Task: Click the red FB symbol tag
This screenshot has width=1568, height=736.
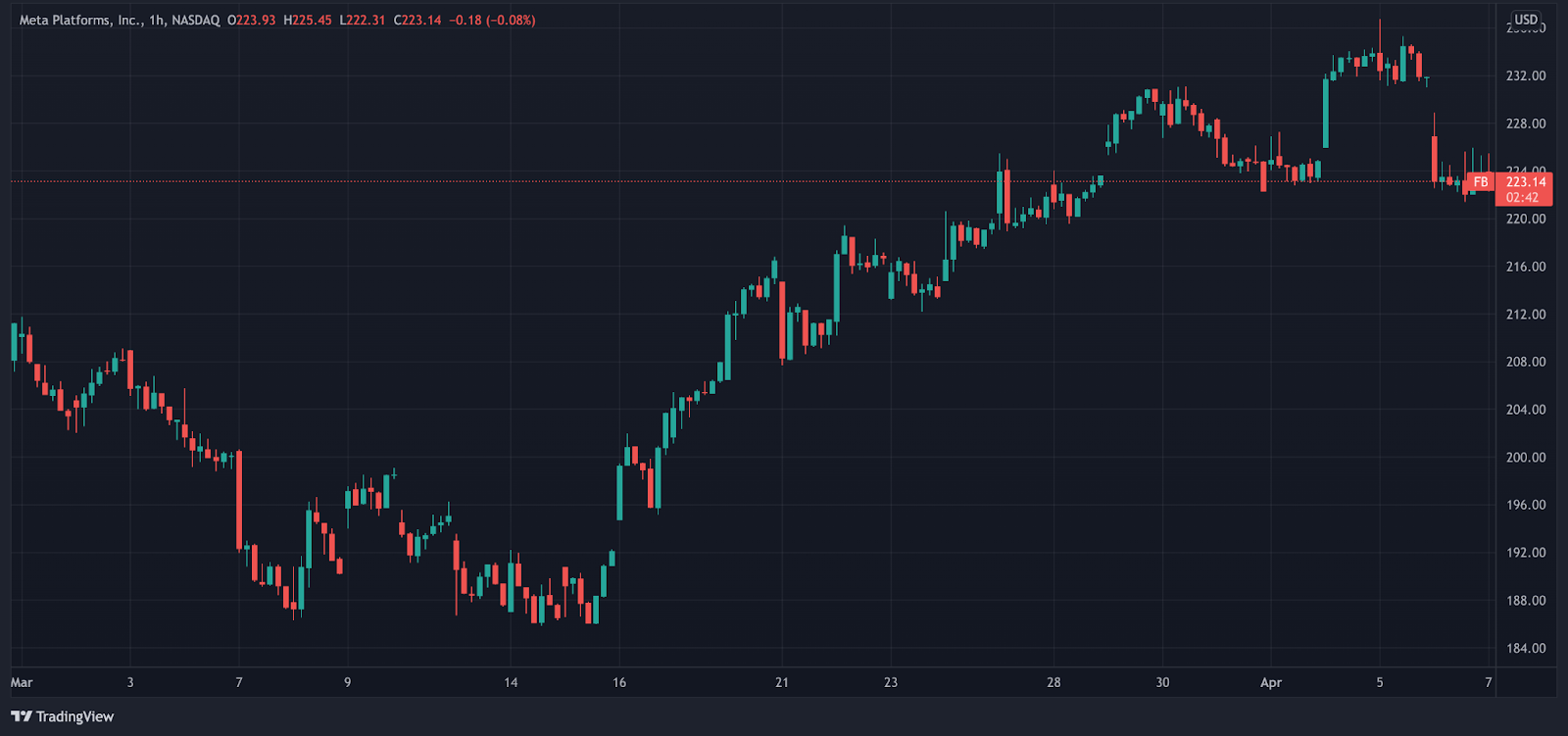Action: click(x=1481, y=182)
